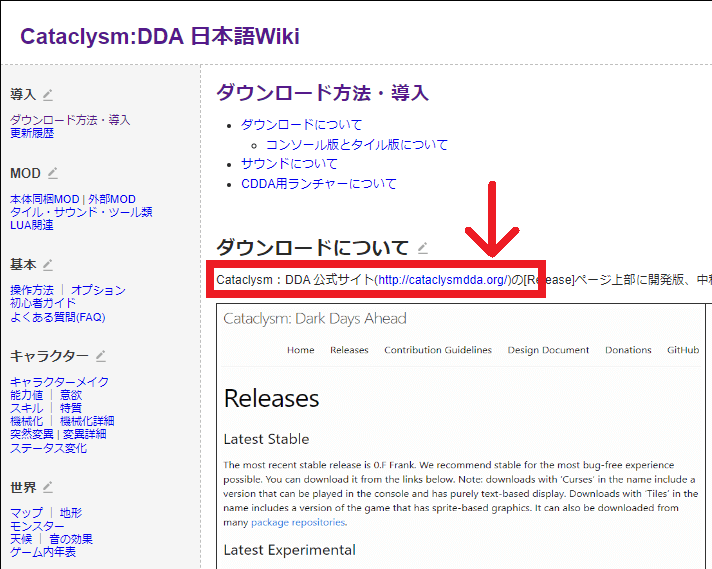Open キャラクターメイク from the sidebar
712x569 pixels.
coord(60,382)
